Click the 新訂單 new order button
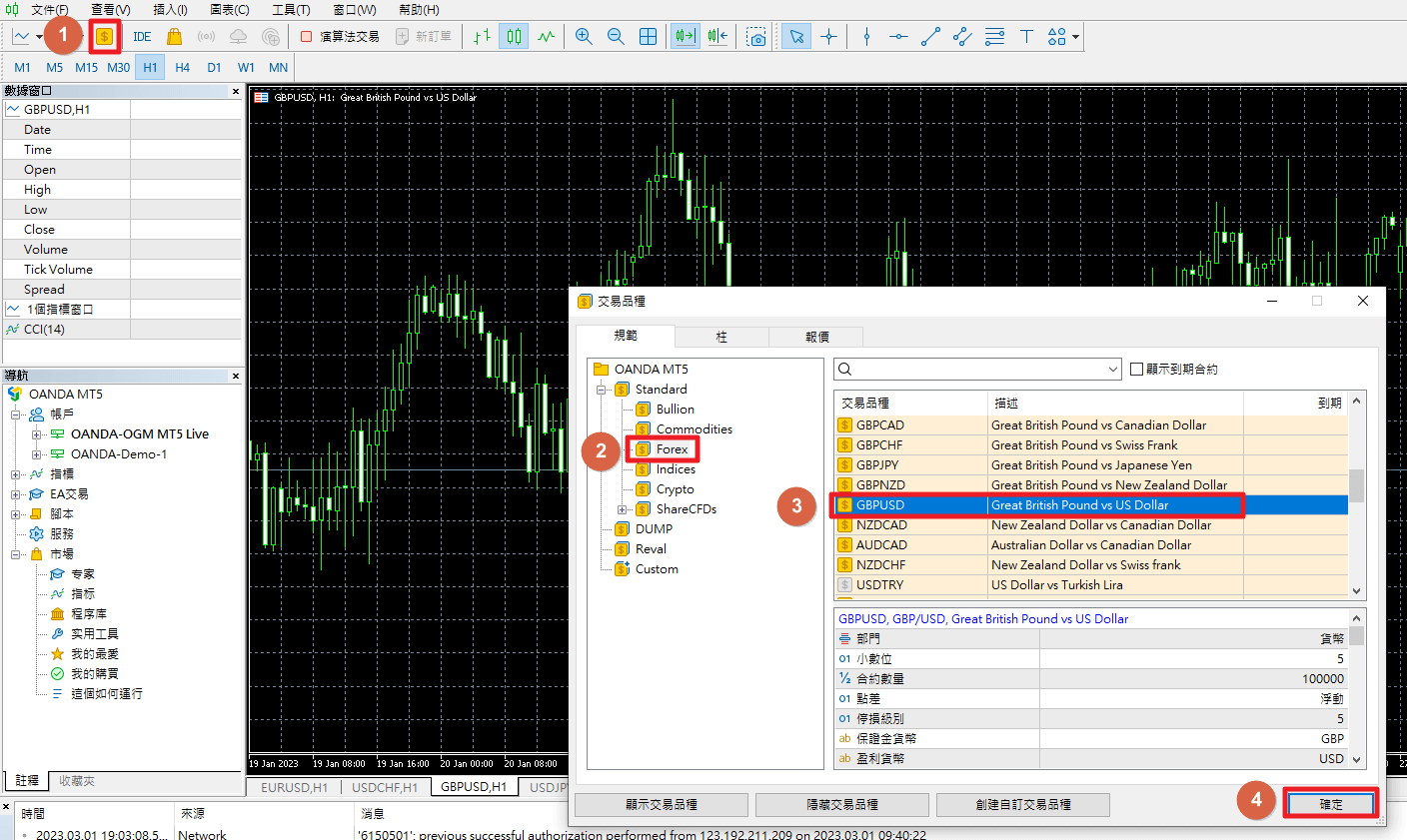 pyautogui.click(x=424, y=37)
